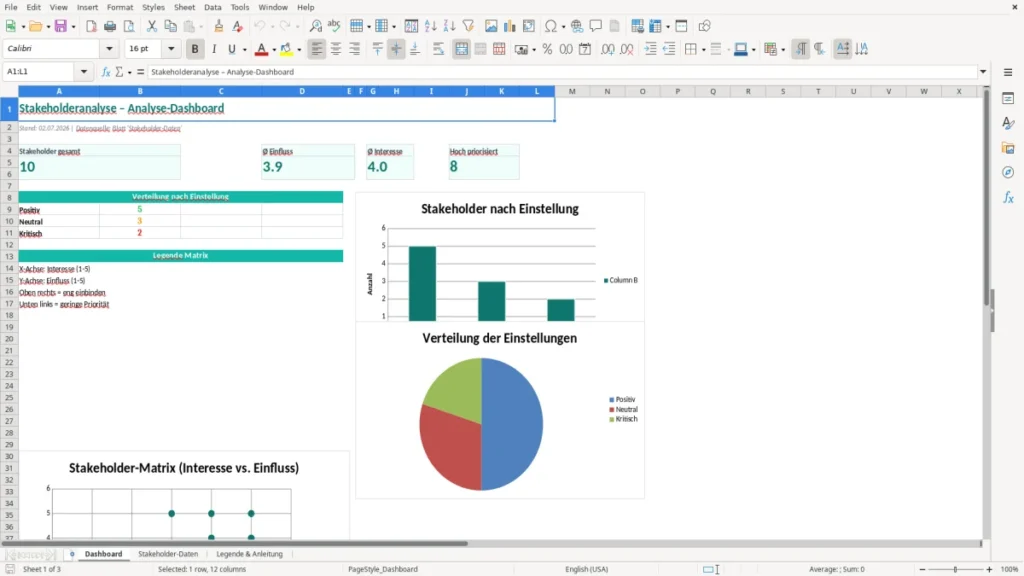Image resolution: width=1024 pixels, height=576 pixels.
Task: Open sidebar Navigator compass icon
Action: coord(1008,172)
